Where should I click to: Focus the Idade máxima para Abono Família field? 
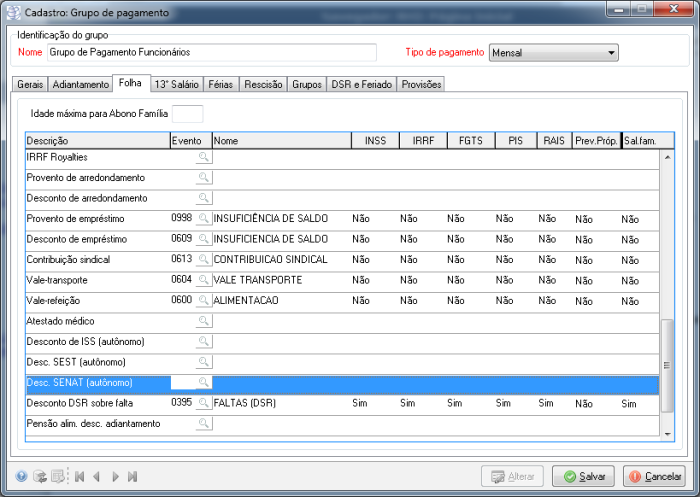click(187, 114)
